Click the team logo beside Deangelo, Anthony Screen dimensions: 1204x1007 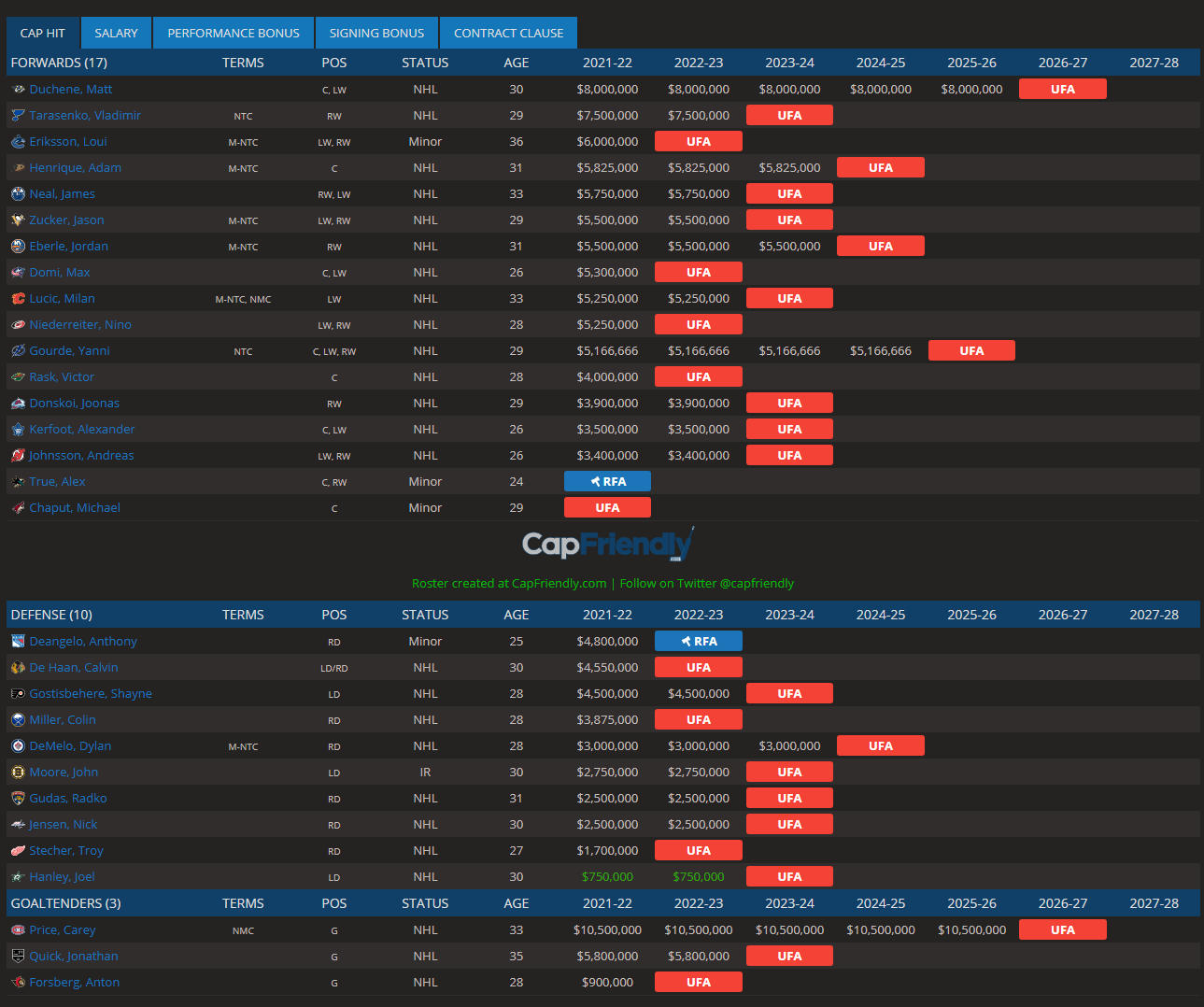click(18, 642)
